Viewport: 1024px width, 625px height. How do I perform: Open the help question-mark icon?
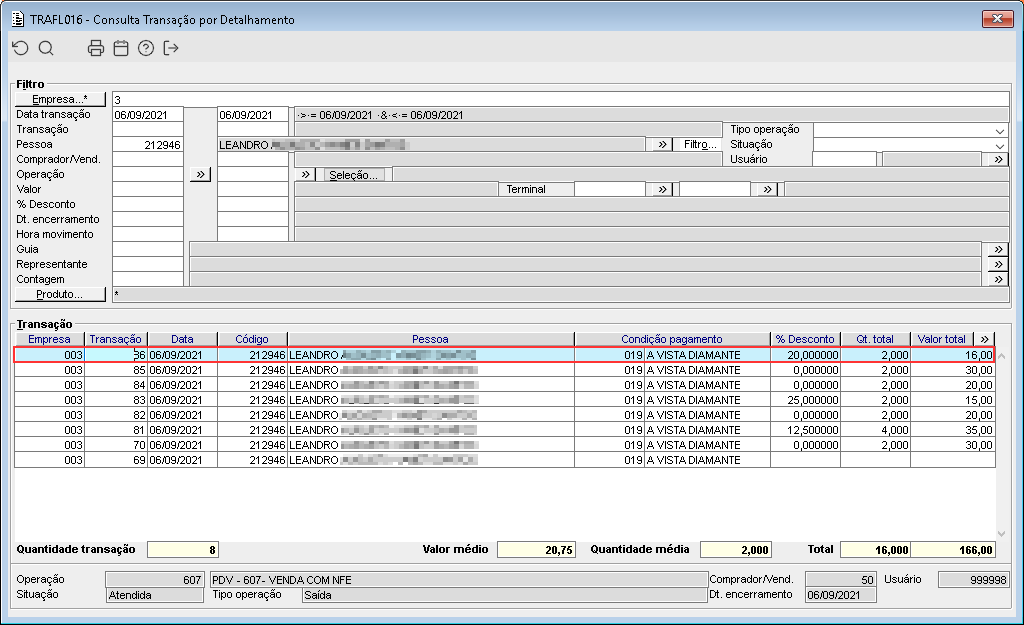point(146,48)
